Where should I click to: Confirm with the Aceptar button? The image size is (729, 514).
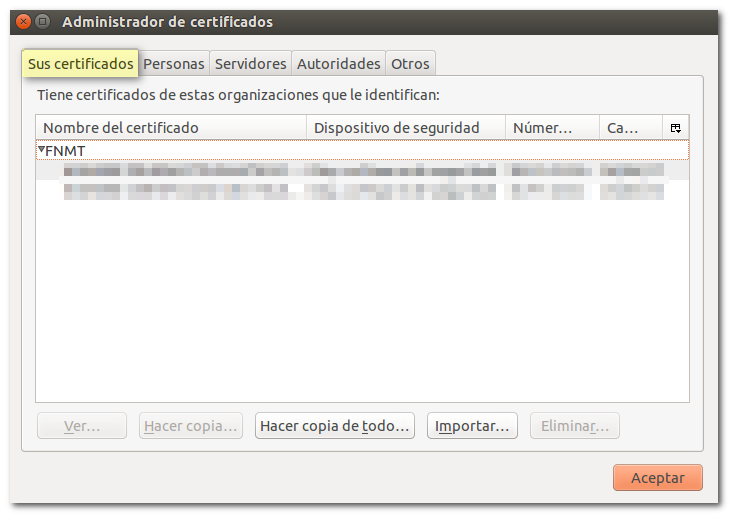point(658,478)
